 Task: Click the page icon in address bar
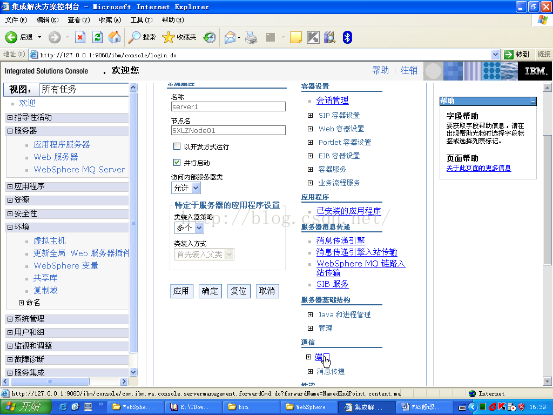34,55
